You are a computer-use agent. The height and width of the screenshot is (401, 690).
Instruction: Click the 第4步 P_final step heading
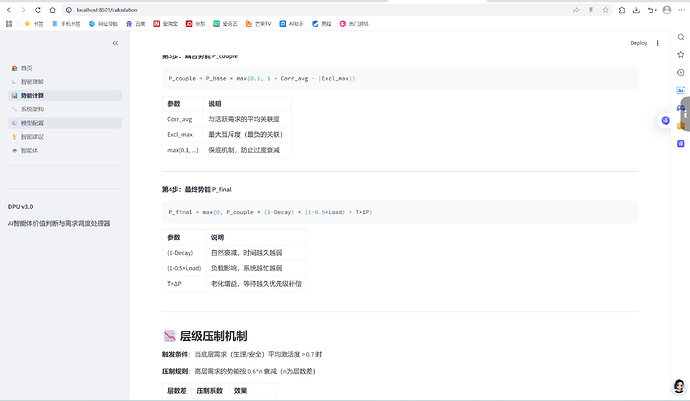click(x=197, y=190)
